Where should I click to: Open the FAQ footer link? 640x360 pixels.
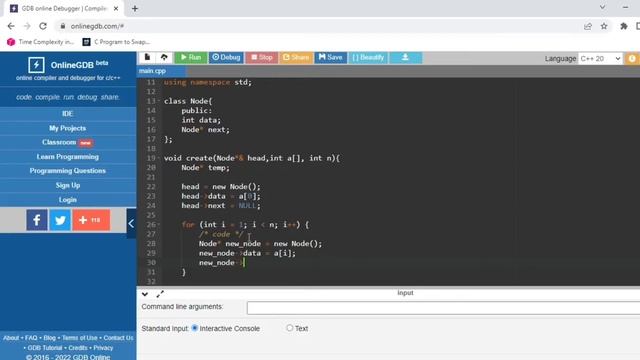click(31, 338)
